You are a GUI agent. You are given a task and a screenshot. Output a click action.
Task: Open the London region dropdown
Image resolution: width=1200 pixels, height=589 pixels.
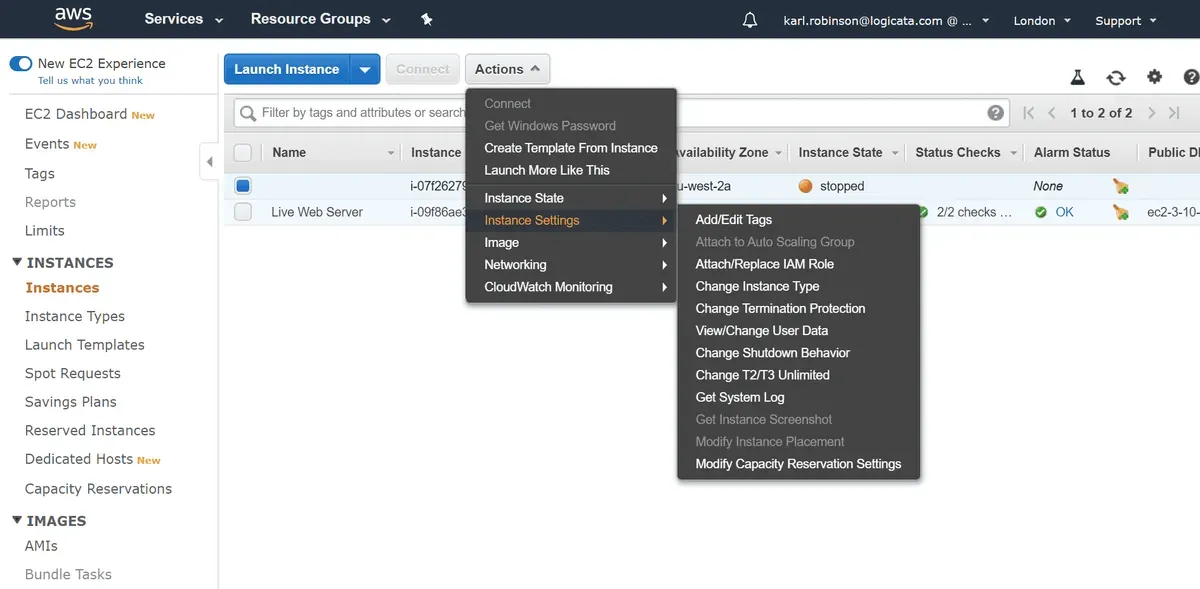click(x=1042, y=20)
